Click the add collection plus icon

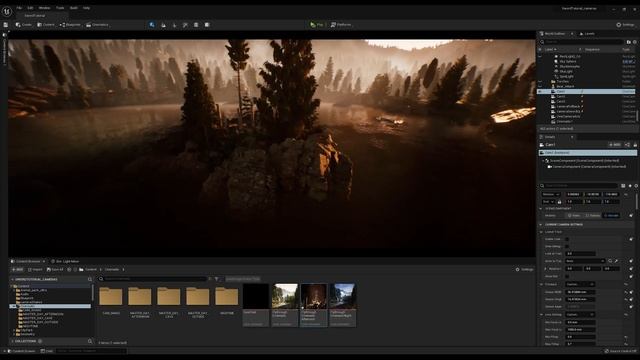[x=40, y=341]
